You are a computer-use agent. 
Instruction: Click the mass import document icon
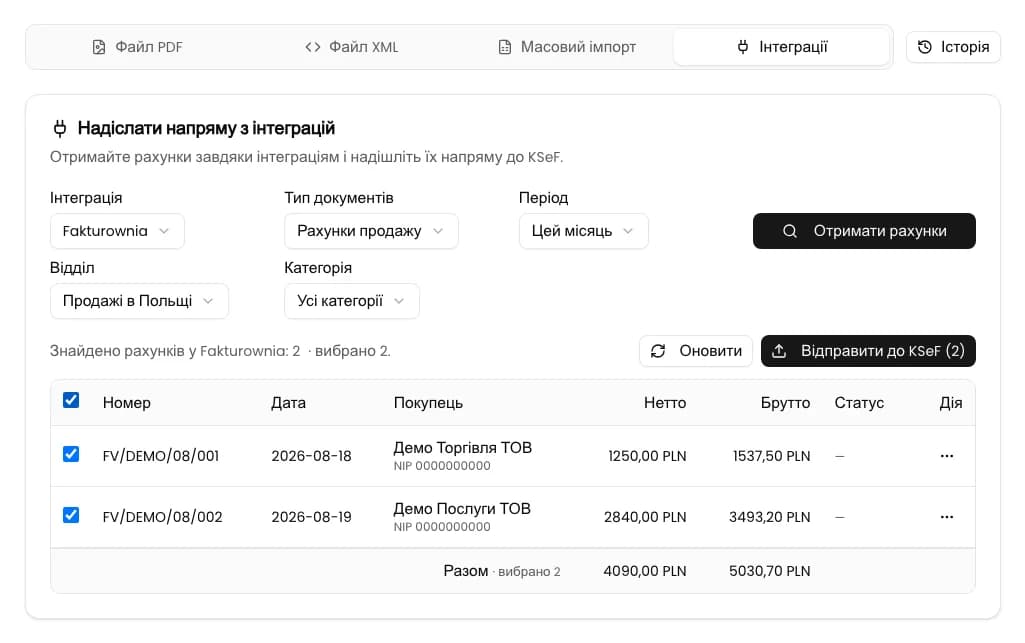pyautogui.click(x=505, y=47)
